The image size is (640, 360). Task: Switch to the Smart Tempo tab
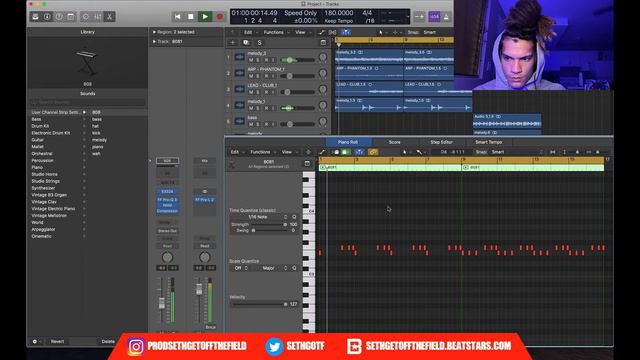pos(488,142)
